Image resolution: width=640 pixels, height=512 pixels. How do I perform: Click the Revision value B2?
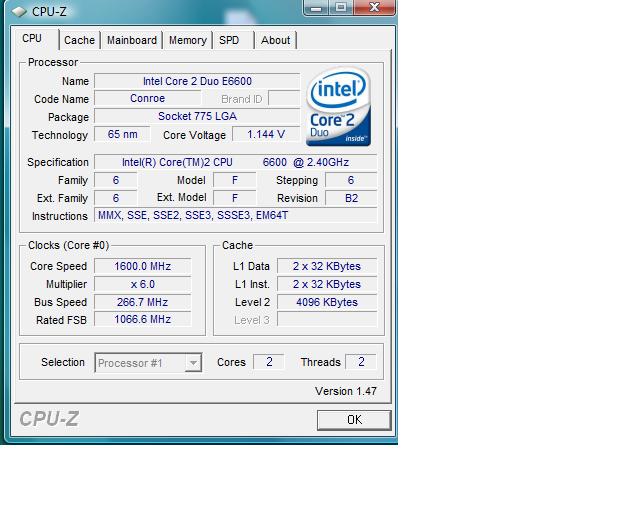pos(351,198)
